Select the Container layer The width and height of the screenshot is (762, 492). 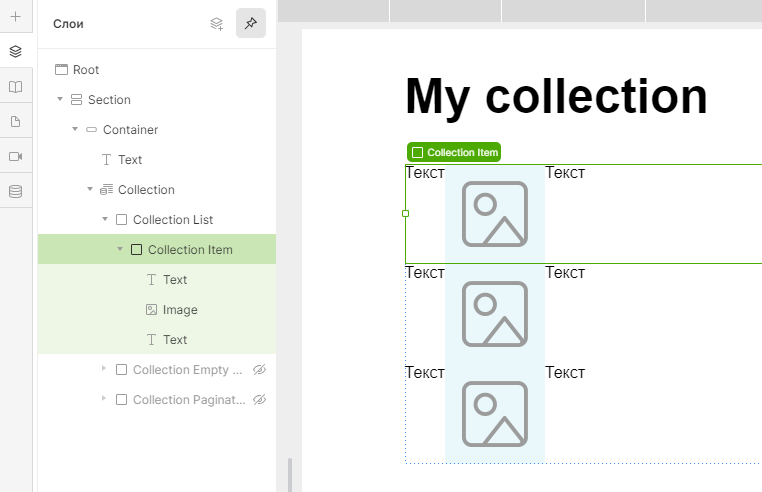pos(157,130)
